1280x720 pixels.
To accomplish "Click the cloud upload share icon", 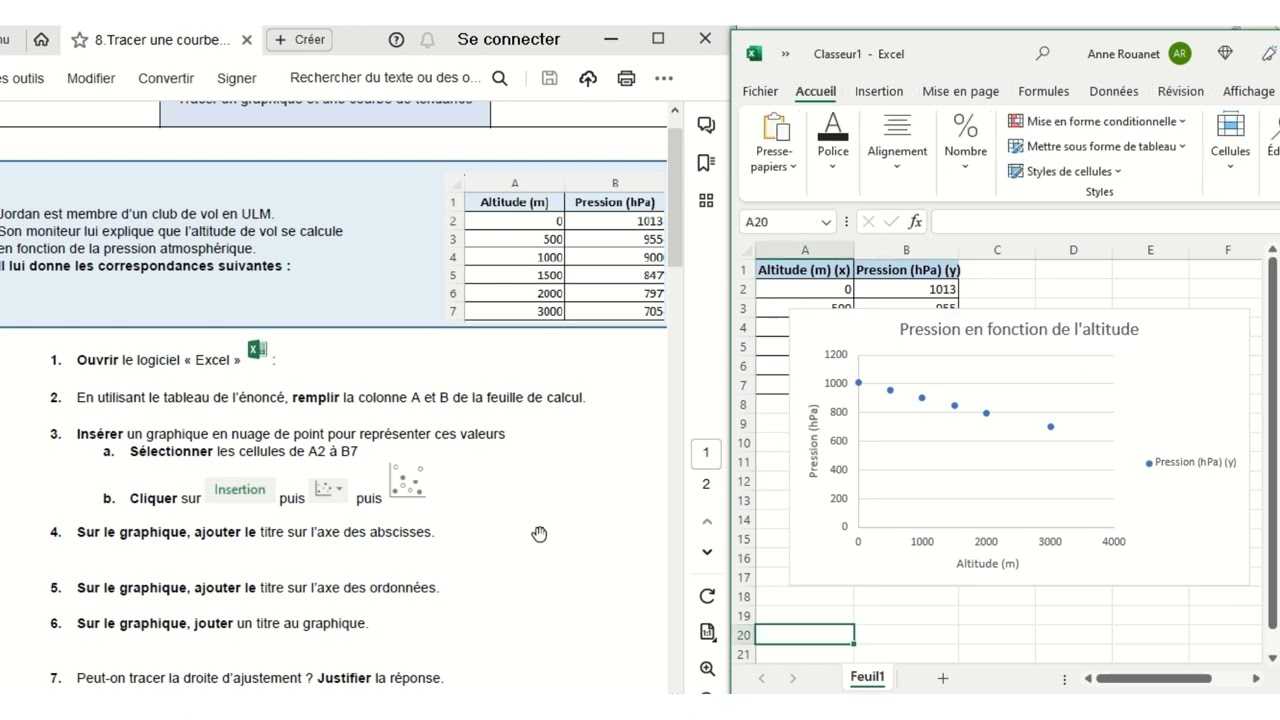I will point(588,78).
